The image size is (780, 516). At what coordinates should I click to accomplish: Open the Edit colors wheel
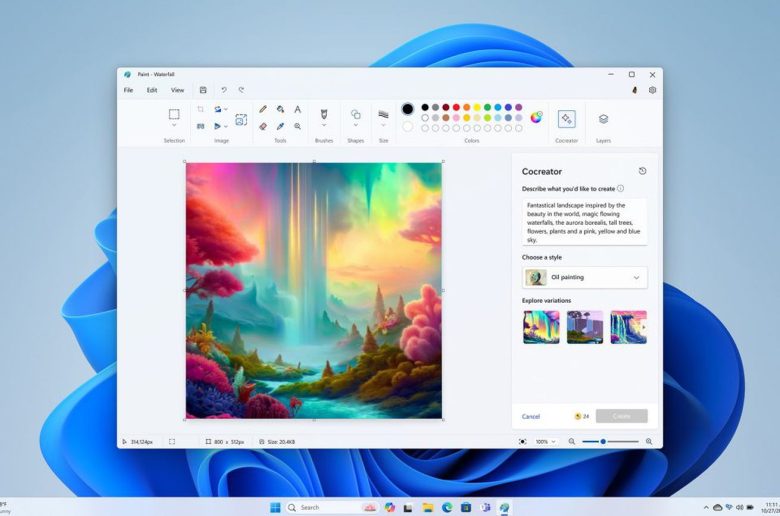pyautogui.click(x=536, y=117)
